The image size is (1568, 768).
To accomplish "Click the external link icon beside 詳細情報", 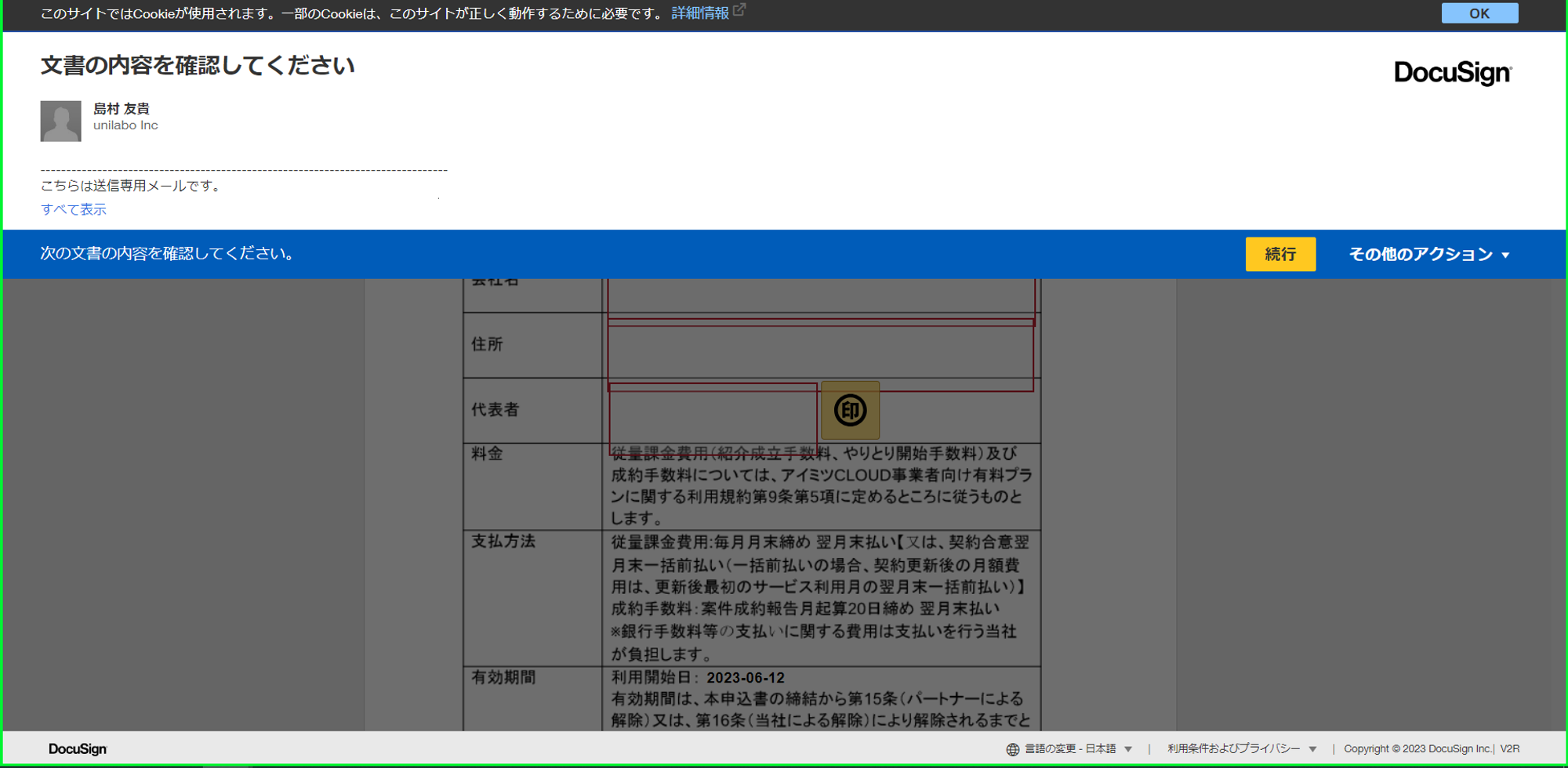I will tap(739, 11).
